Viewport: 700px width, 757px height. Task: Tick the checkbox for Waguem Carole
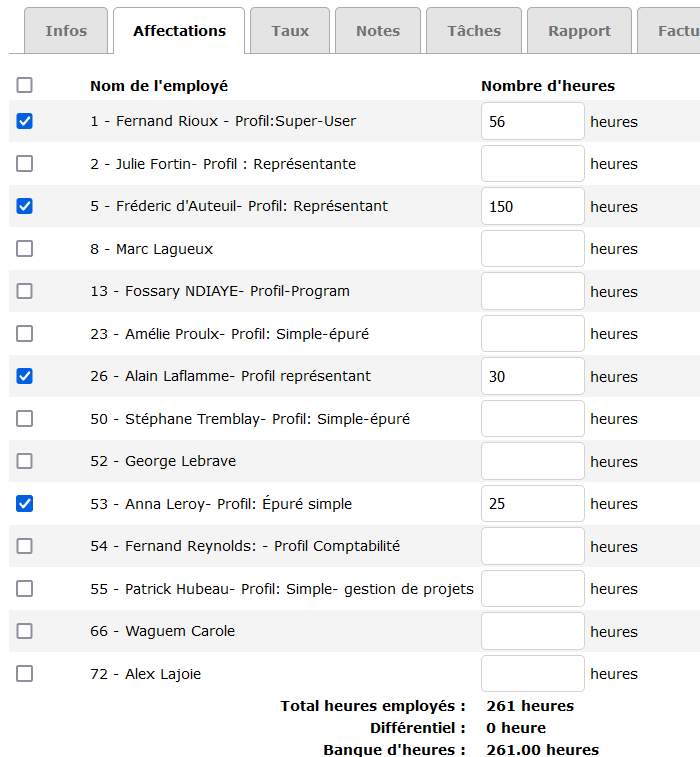(x=25, y=631)
